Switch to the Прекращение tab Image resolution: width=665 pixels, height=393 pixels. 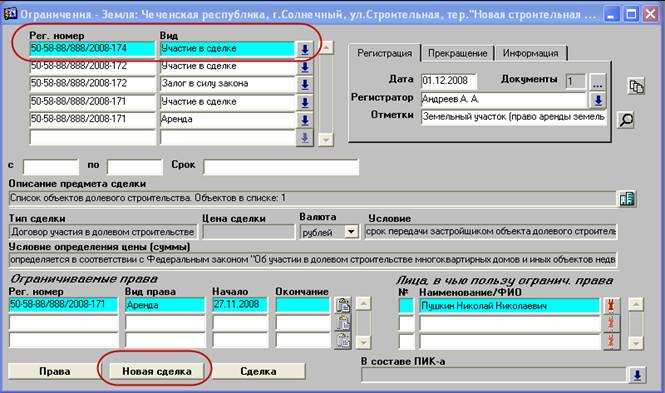[457, 53]
